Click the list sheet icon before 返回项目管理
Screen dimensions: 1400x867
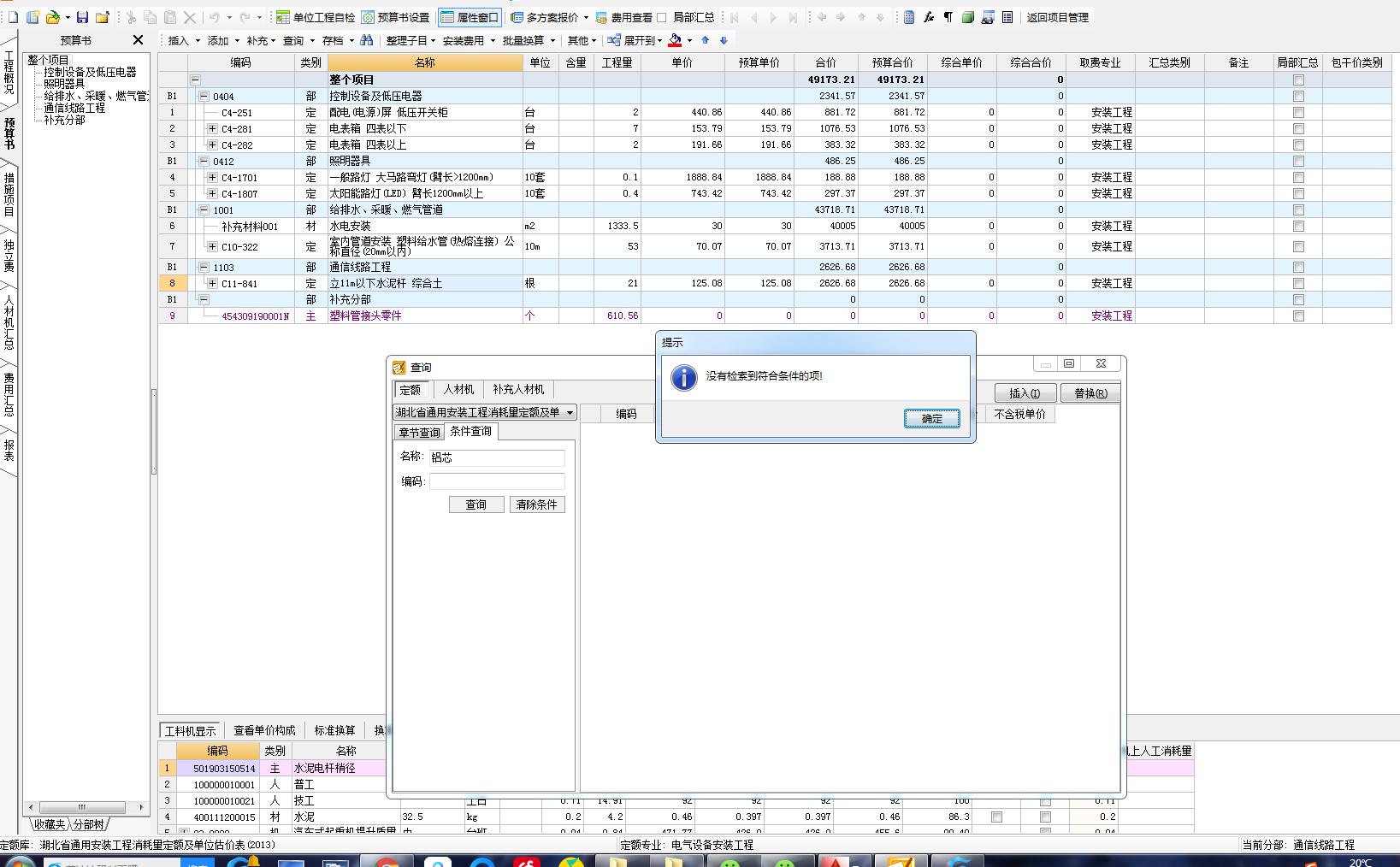point(1007,17)
